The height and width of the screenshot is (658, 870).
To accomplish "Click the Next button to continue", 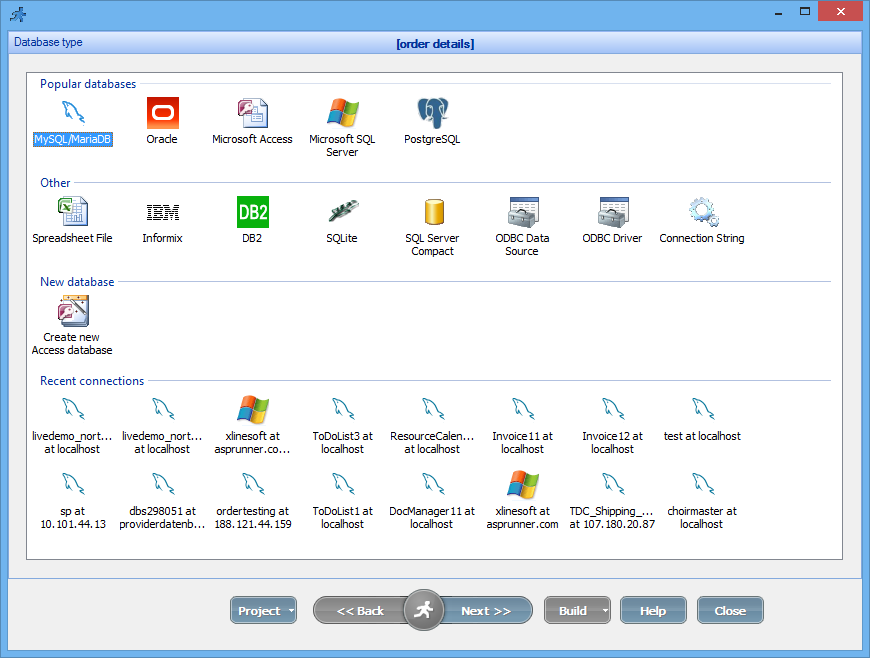I will click(x=486, y=610).
